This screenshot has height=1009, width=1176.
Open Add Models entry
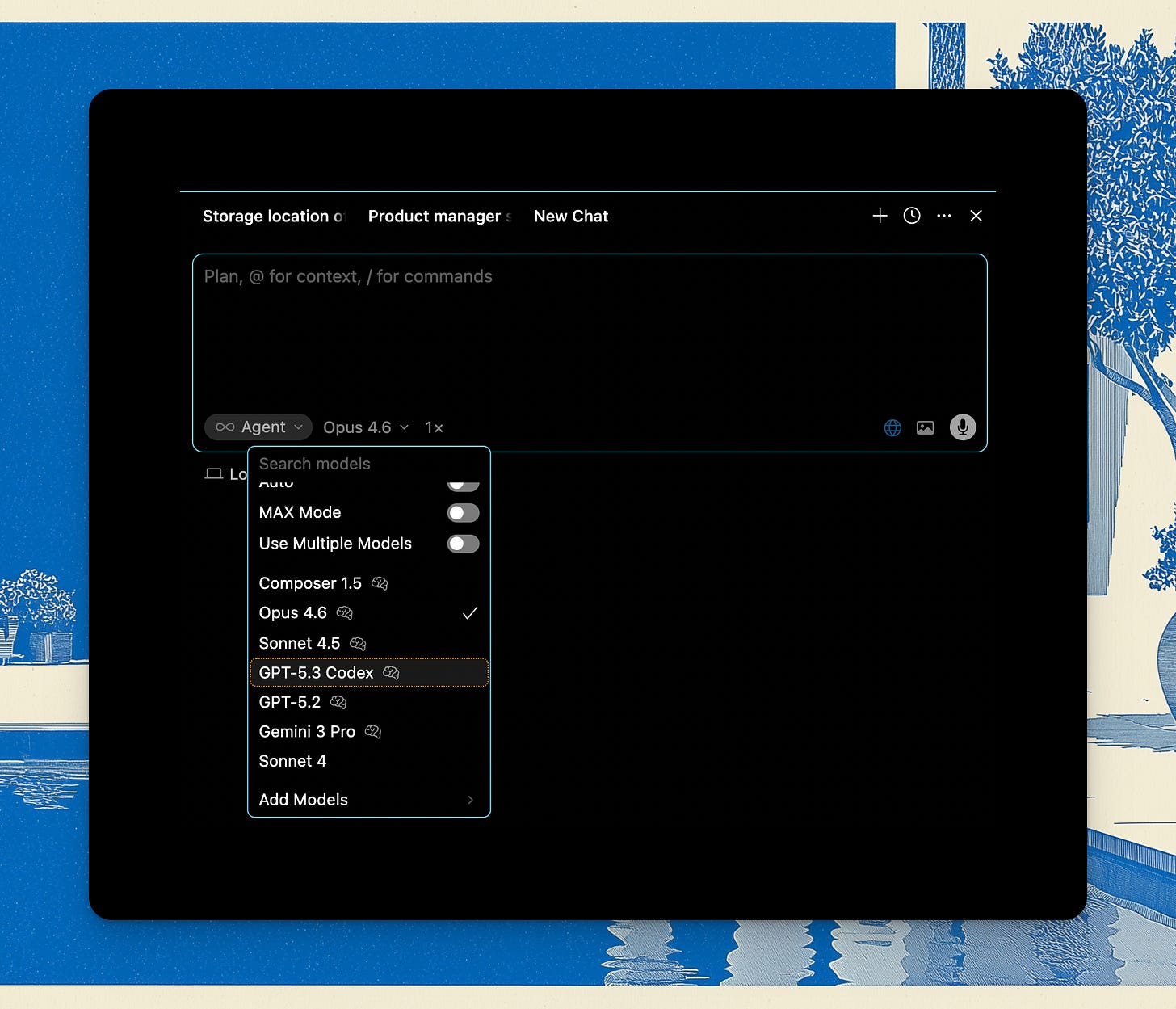tap(369, 800)
